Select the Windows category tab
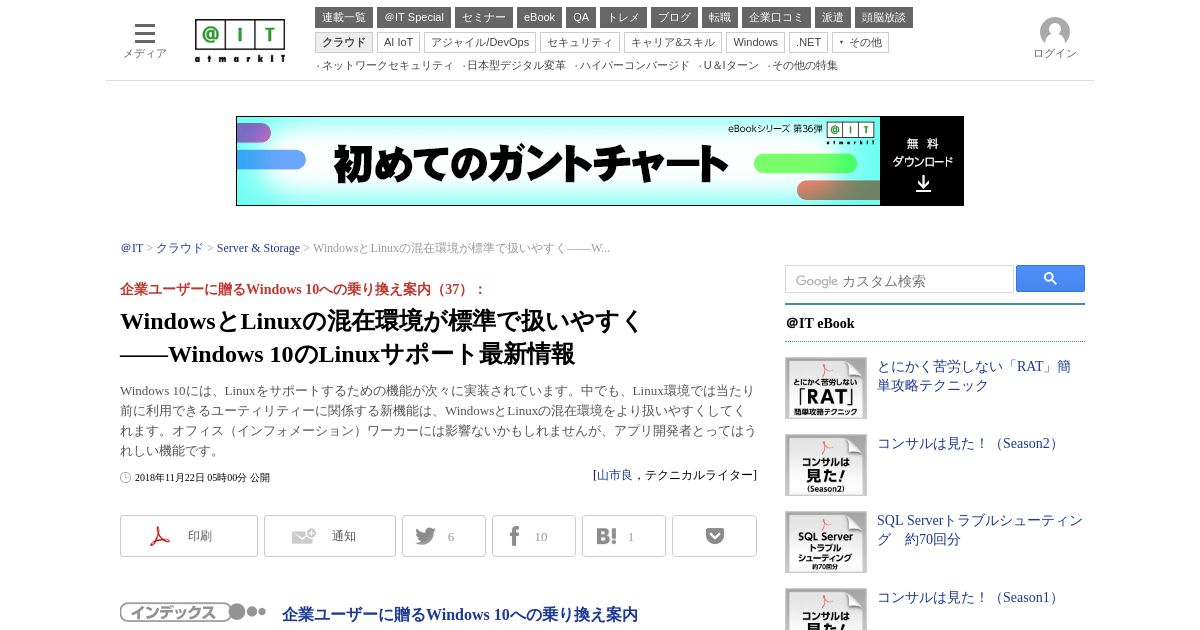 point(755,42)
